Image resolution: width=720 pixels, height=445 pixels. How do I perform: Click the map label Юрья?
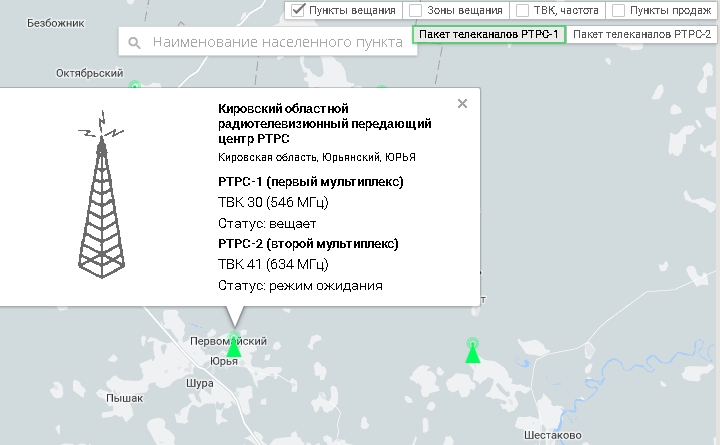coord(224,361)
